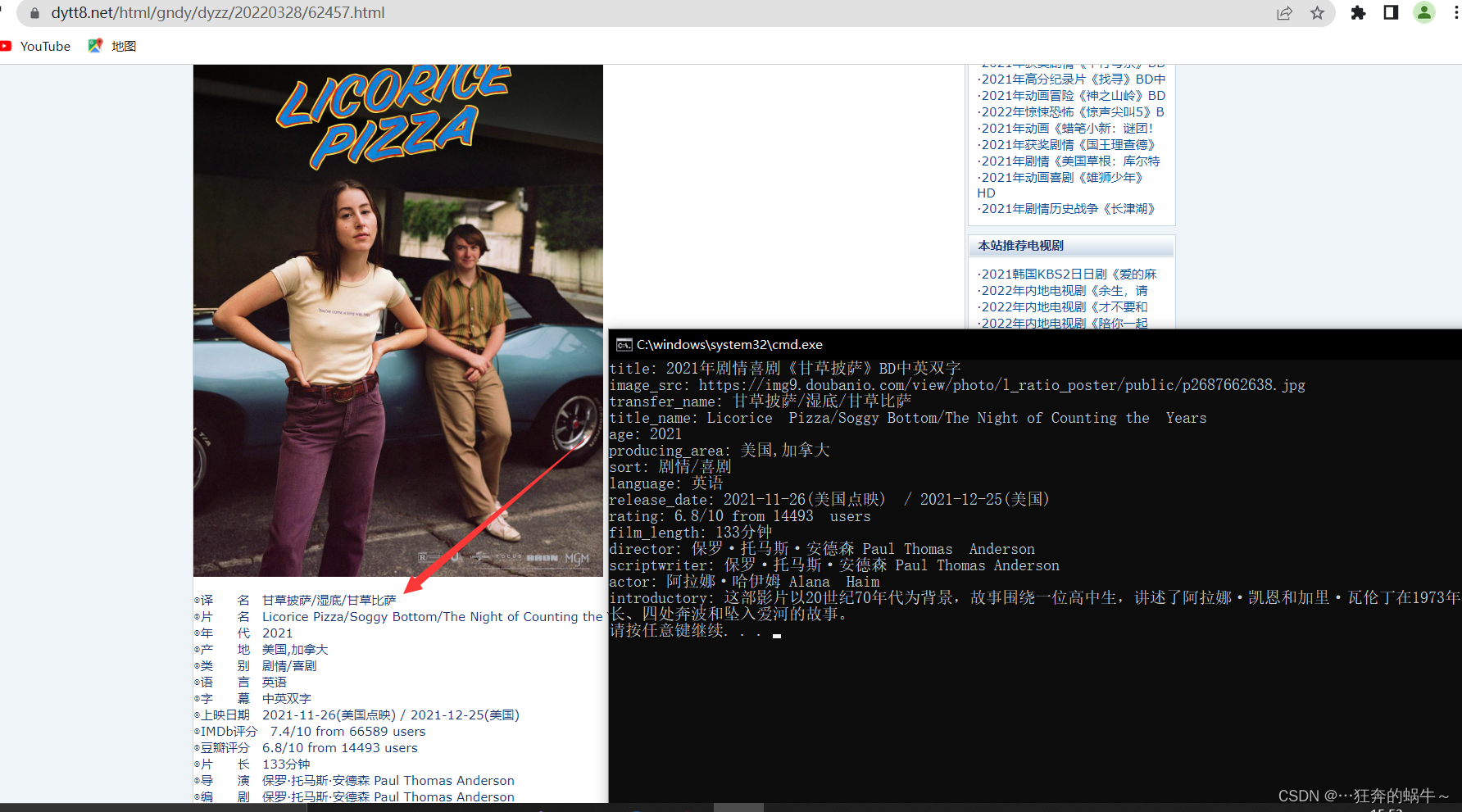1462x812 pixels.
Task: Click the cmd language: 英语 line
Action: coord(666,483)
